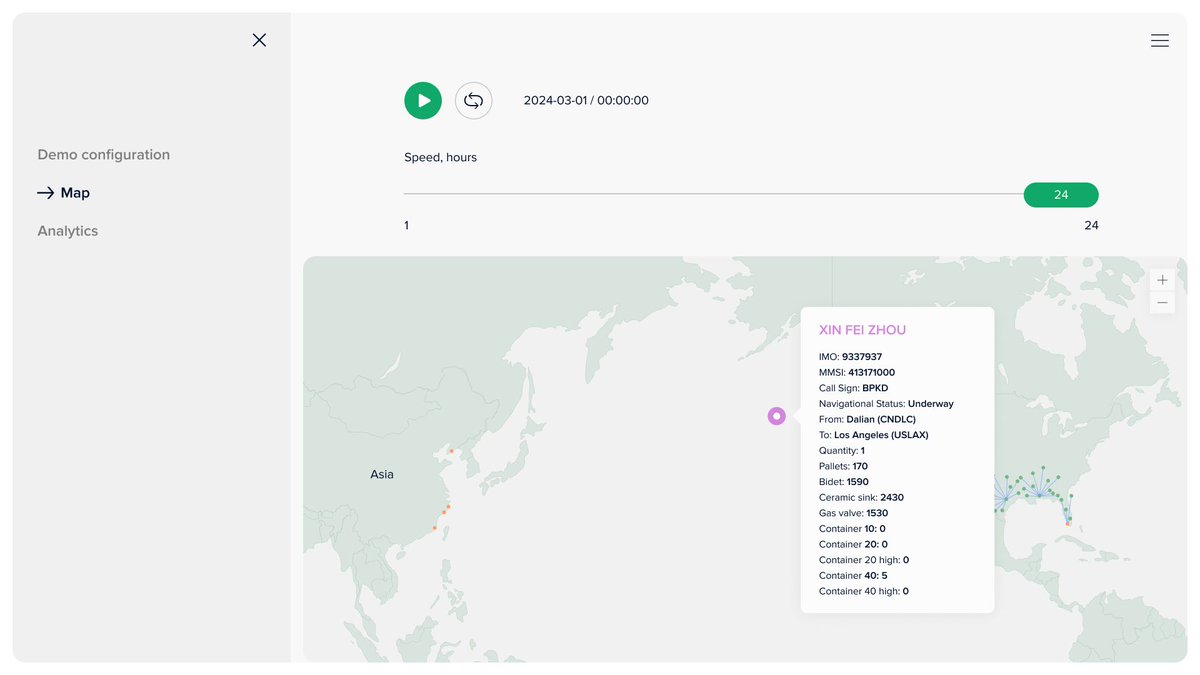Click the MMSI: 413171000 line
This screenshot has height=675, width=1200.
coord(857,372)
